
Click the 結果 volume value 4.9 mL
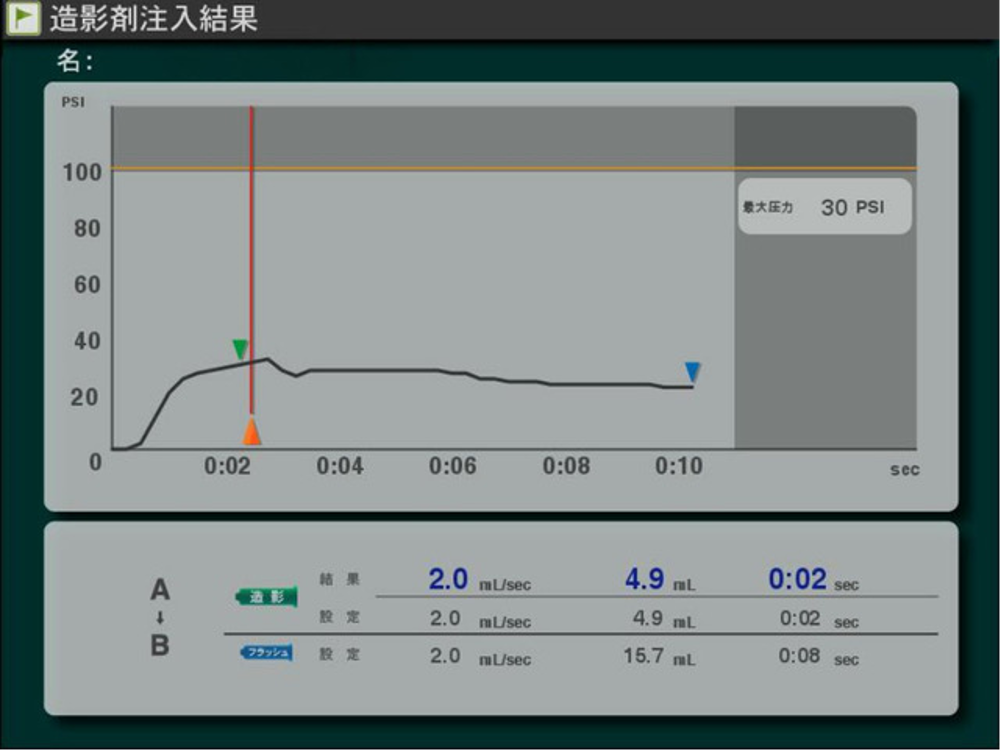click(660, 580)
